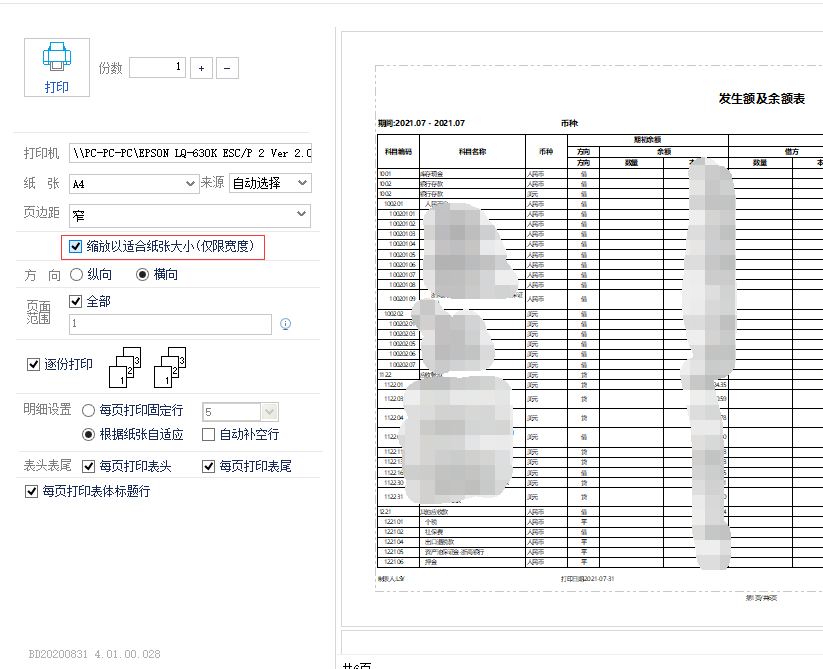Toggle 缩放以适合纸张大小(仅限宽度) checkbox

pos(76,246)
